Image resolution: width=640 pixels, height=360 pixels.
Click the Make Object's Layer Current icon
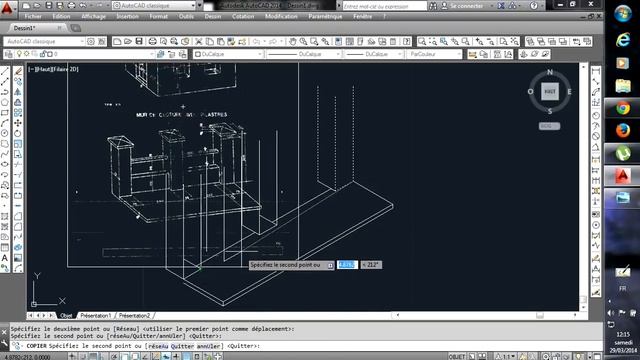tap(161, 54)
